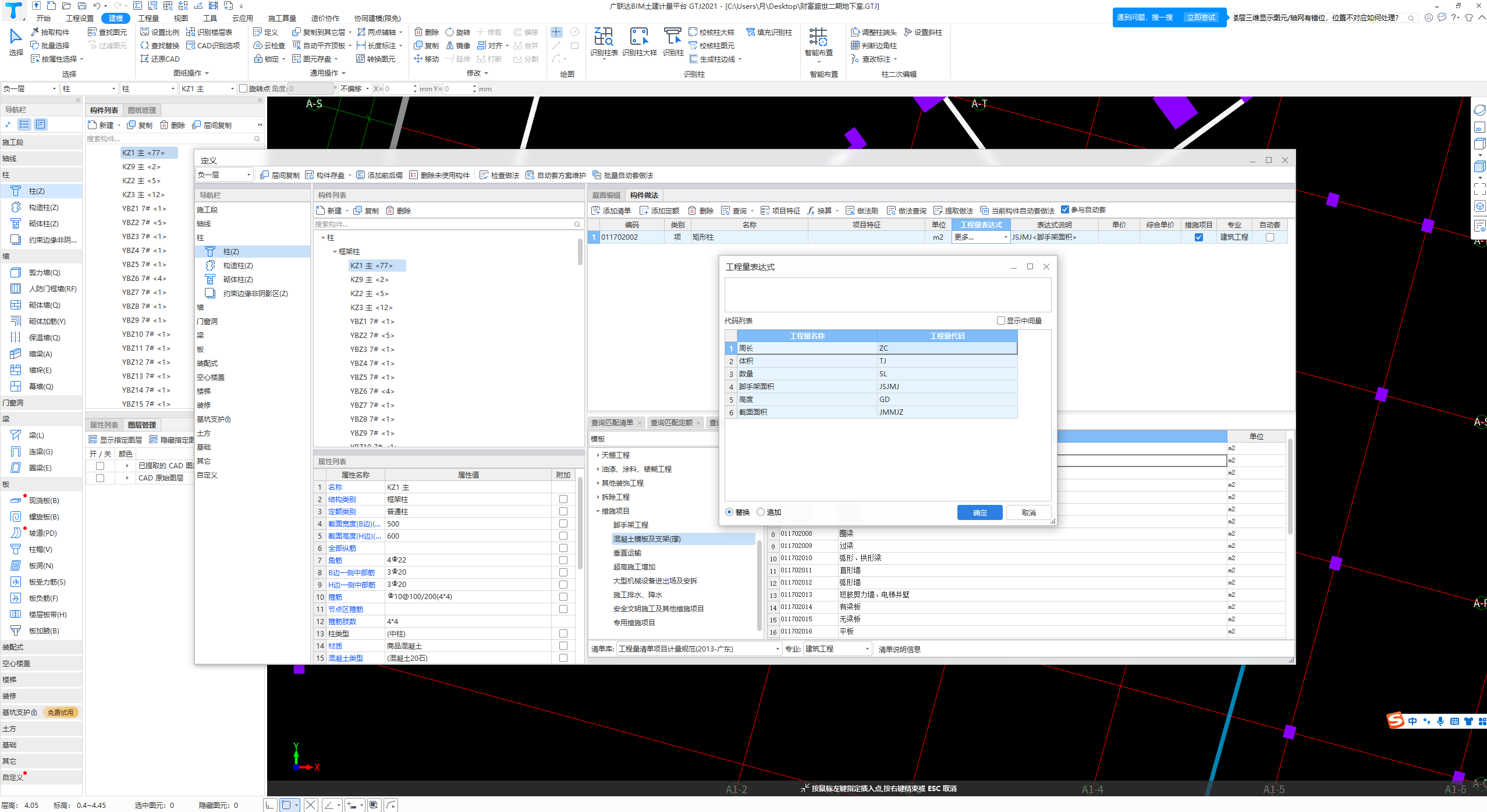Click 填充识别柱 tool
The image size is (1487, 812).
pyautogui.click(x=769, y=32)
